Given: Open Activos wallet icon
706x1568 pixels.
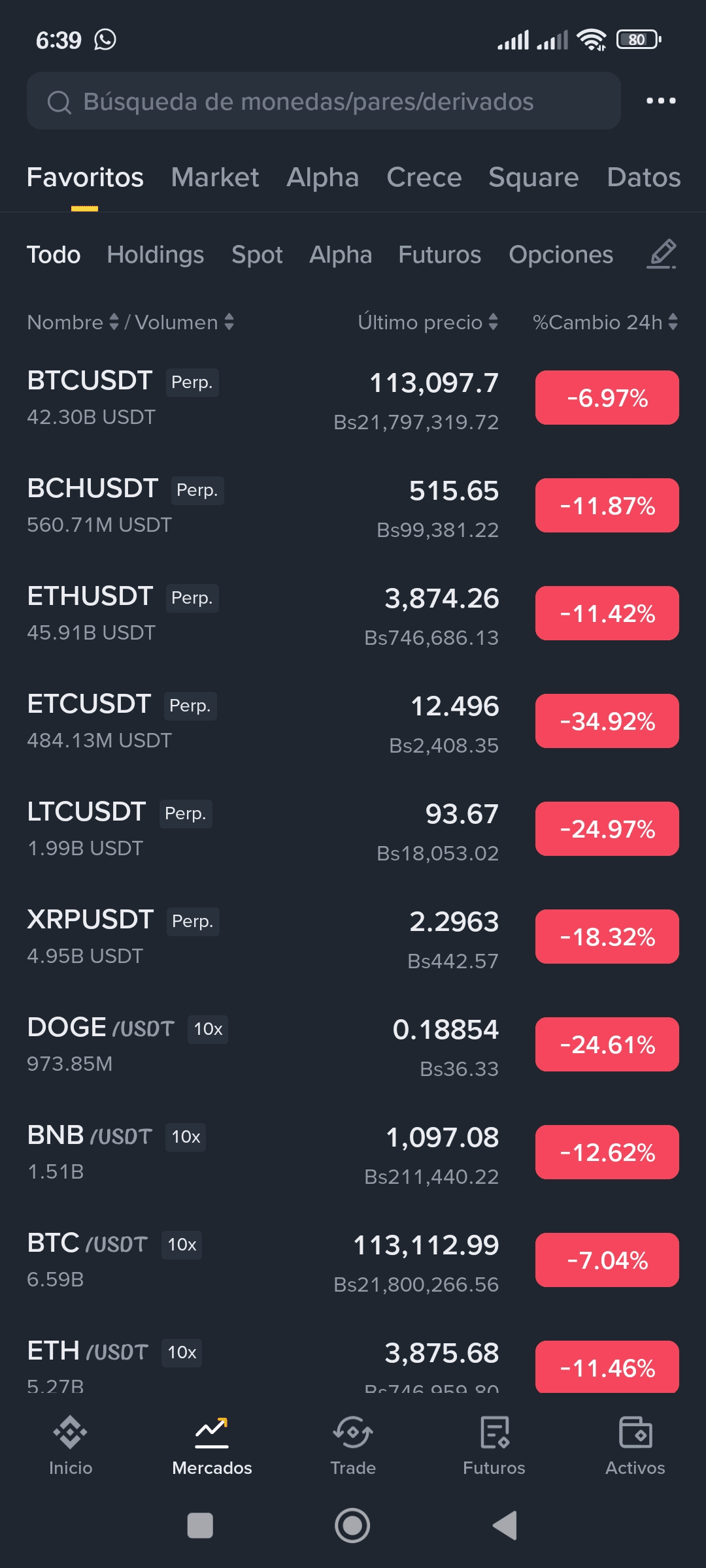Looking at the screenshot, I should (635, 1433).
